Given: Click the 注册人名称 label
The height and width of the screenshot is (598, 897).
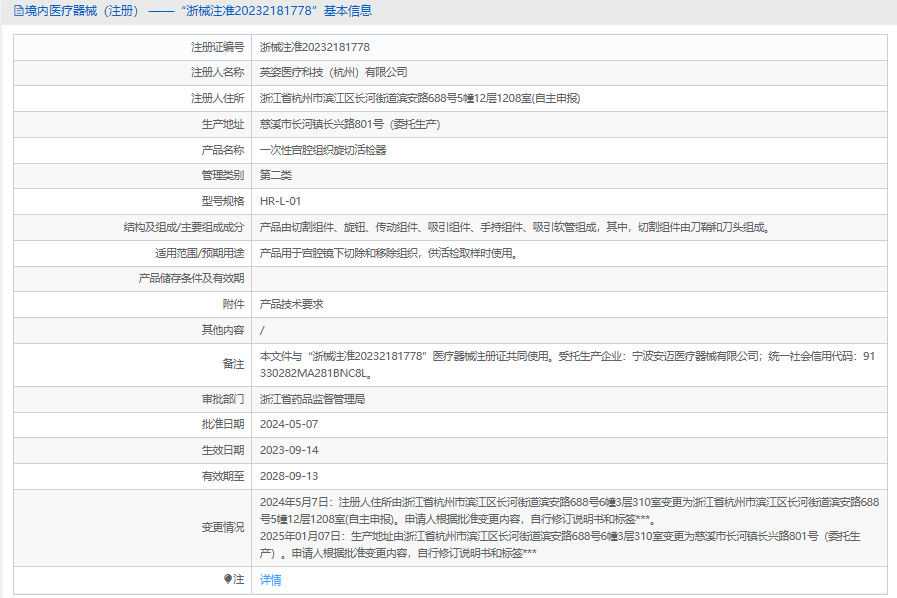Looking at the screenshot, I should 217,72.
